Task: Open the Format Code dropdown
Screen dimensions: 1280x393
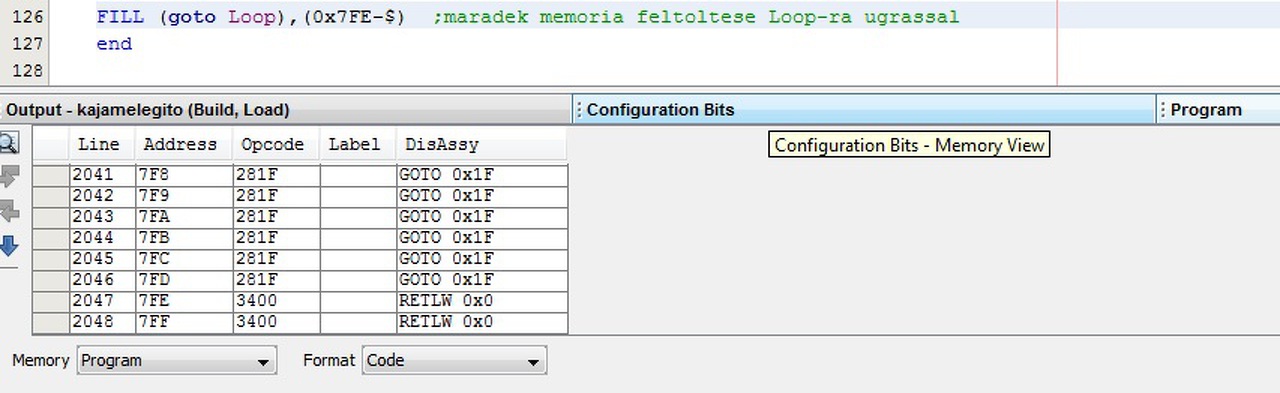Action: coord(454,360)
